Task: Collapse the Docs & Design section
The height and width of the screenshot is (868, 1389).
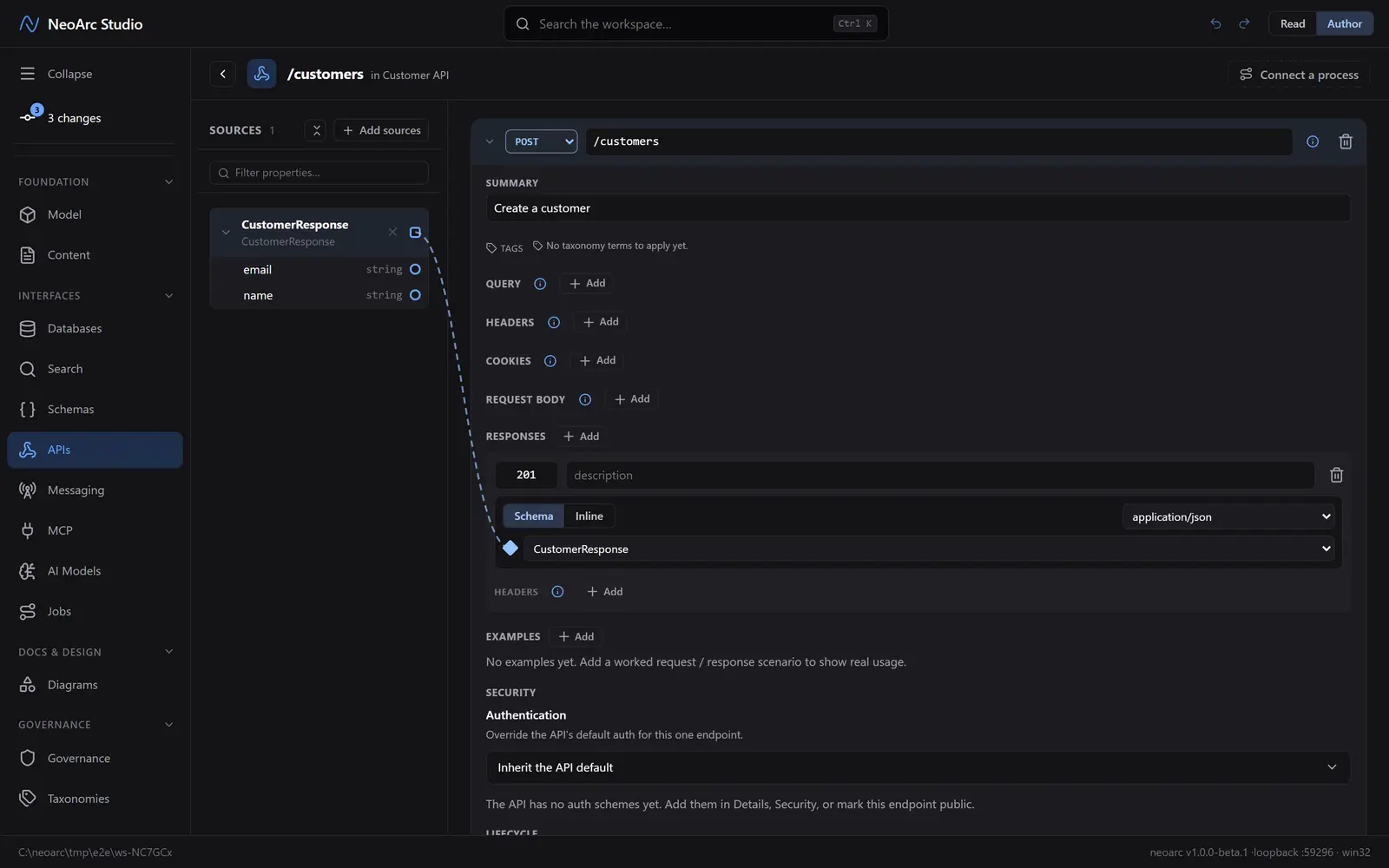Action: tap(168, 652)
